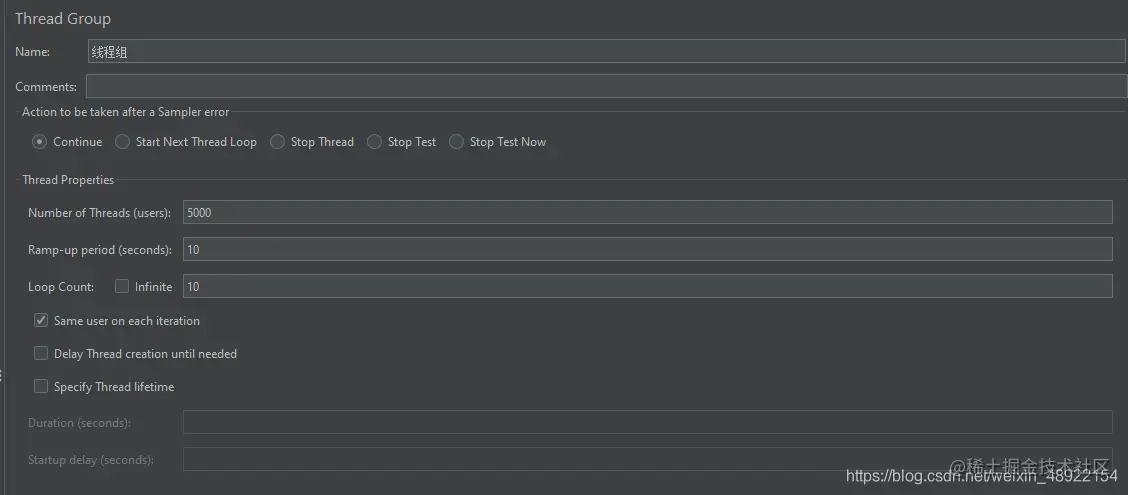Click the Startup delay (seconds) field
The height and width of the screenshot is (495, 1128).
648,459
